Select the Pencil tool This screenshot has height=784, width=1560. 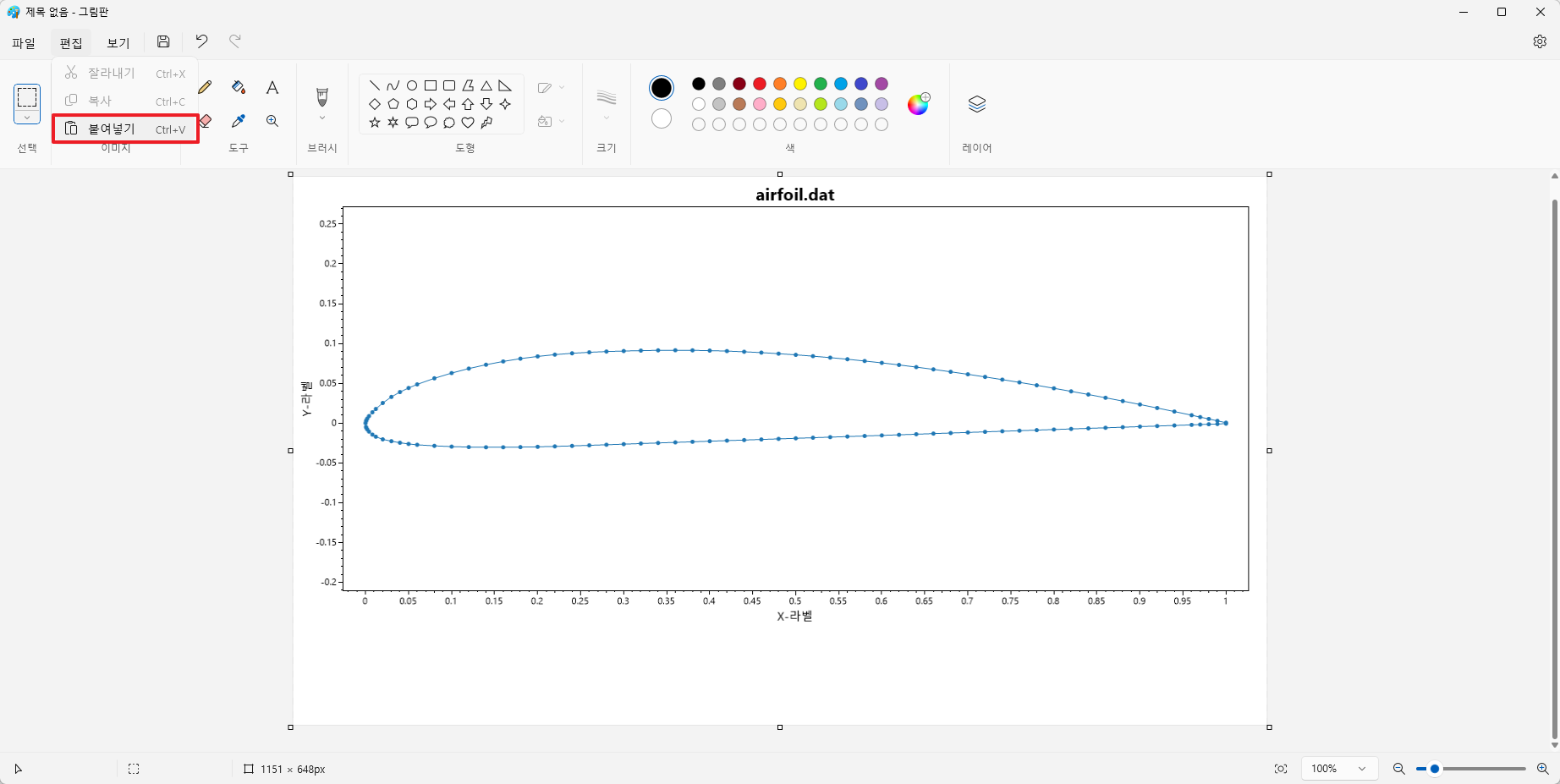coord(205,87)
